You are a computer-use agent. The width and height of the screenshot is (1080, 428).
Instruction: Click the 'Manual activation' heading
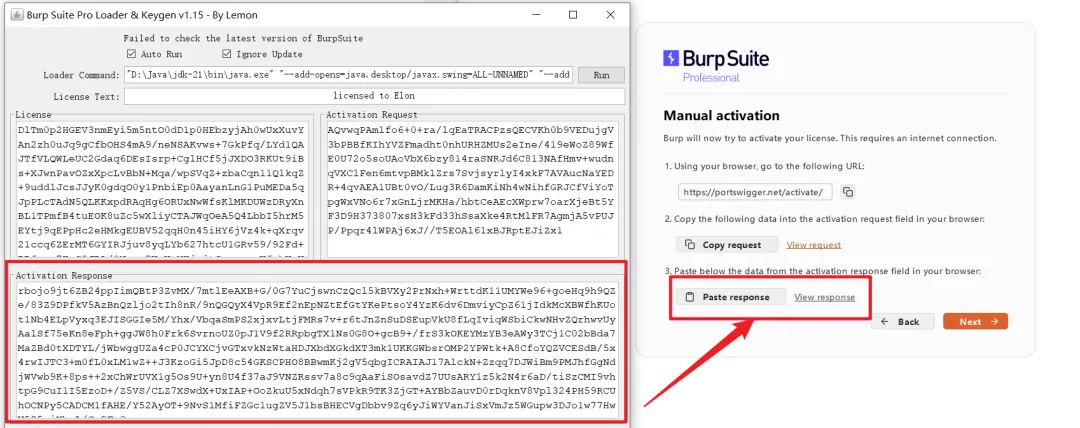pos(721,115)
